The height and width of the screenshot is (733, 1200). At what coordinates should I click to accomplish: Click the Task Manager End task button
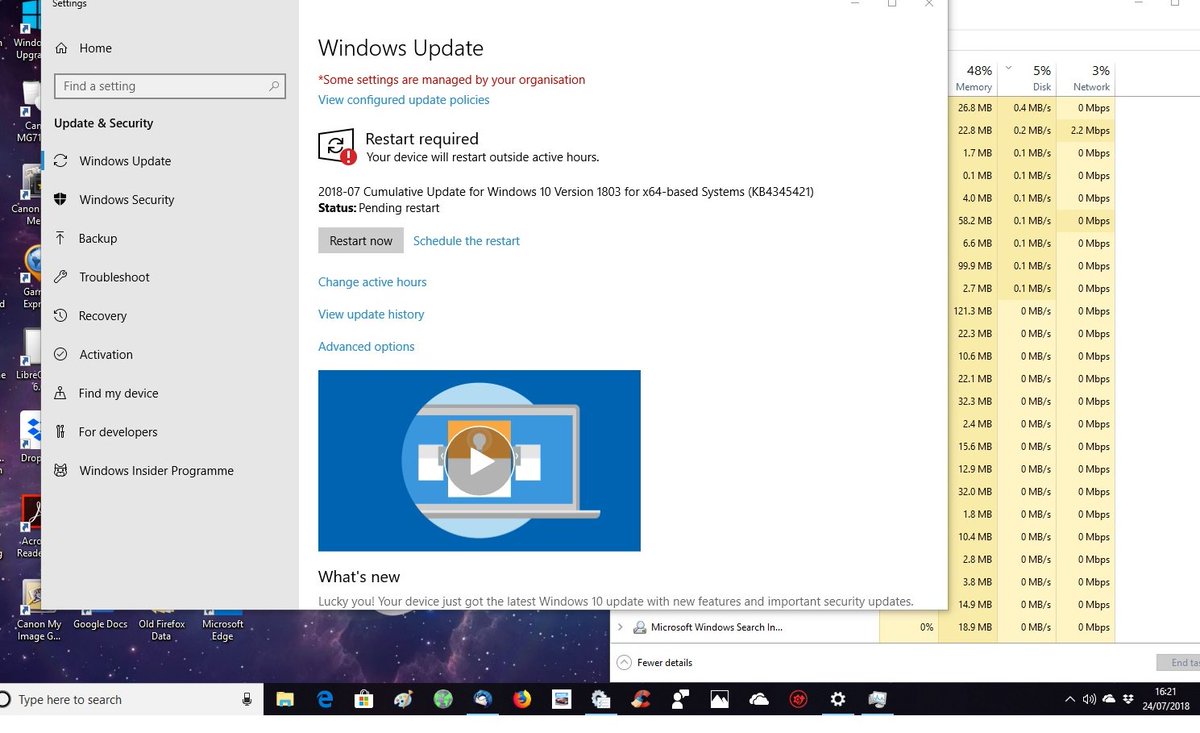pyautogui.click(x=1178, y=662)
